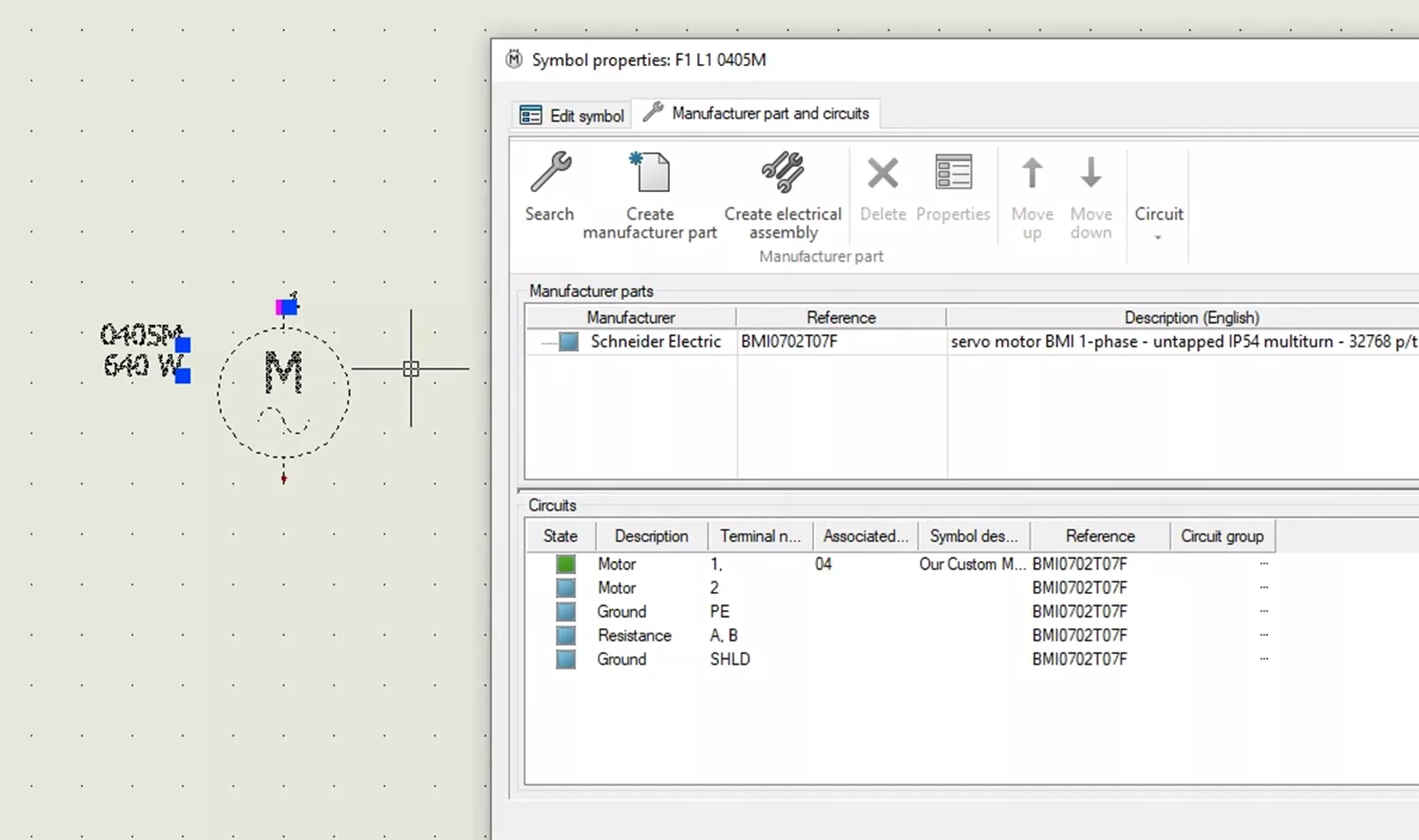The height and width of the screenshot is (840, 1419).
Task: Click circuit group ellipsis in Ground SHLD row
Action: click(x=1264, y=658)
